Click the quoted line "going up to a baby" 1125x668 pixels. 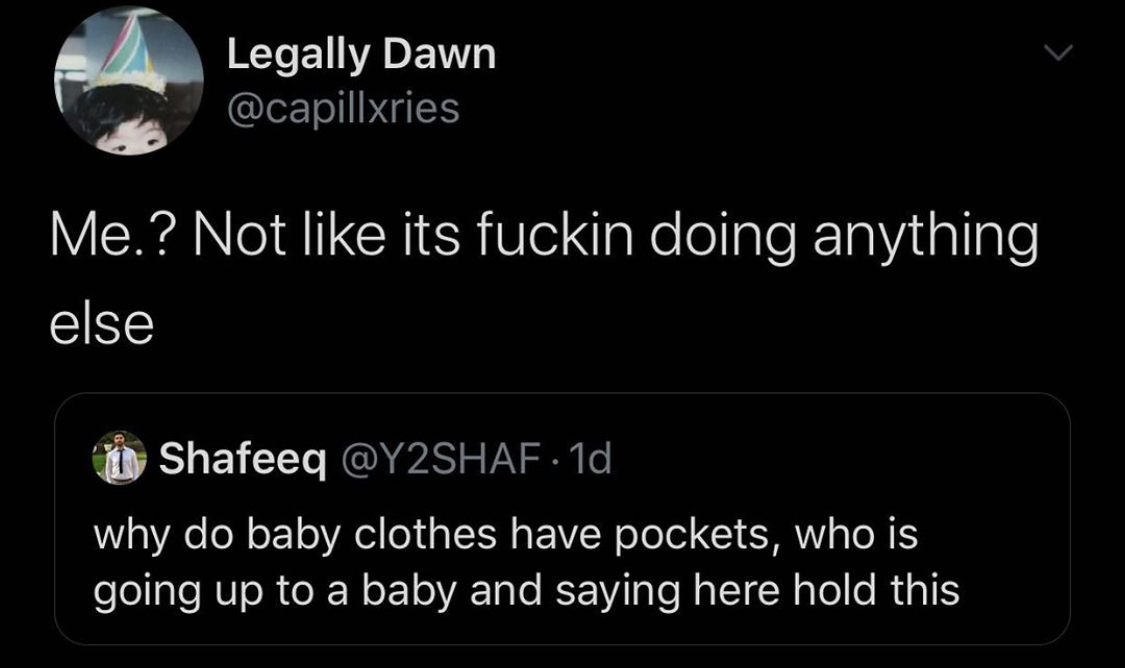[x=527, y=591]
